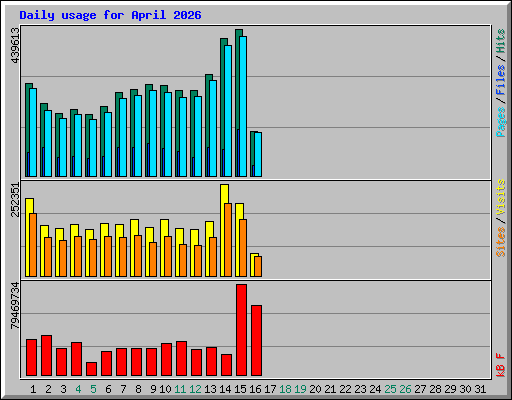The height and width of the screenshot is (400, 512).
Task: Select the tallest cyan files bar for day 15
Action: click(243, 106)
